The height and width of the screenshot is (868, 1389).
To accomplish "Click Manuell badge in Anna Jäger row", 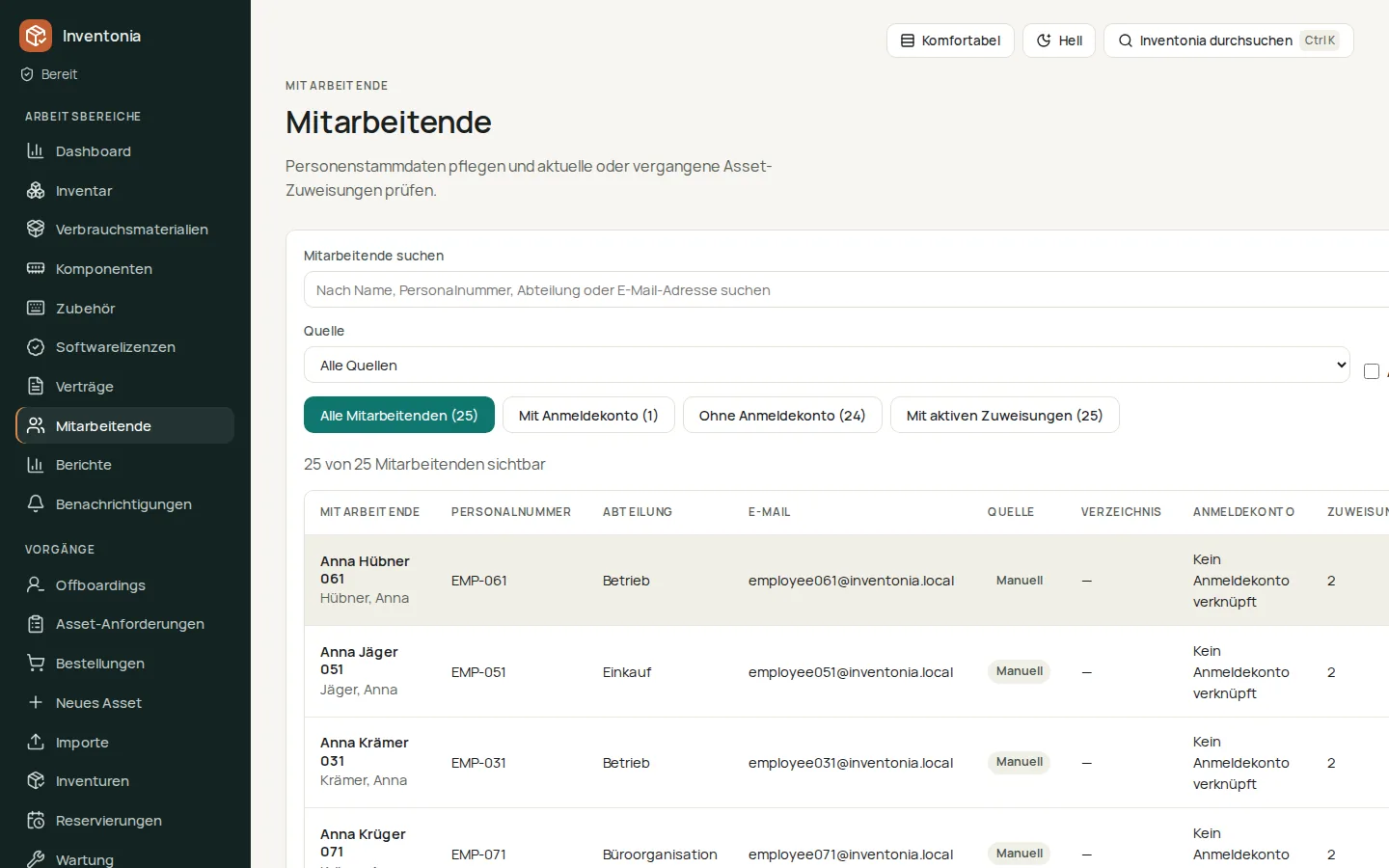I will click(x=1020, y=671).
